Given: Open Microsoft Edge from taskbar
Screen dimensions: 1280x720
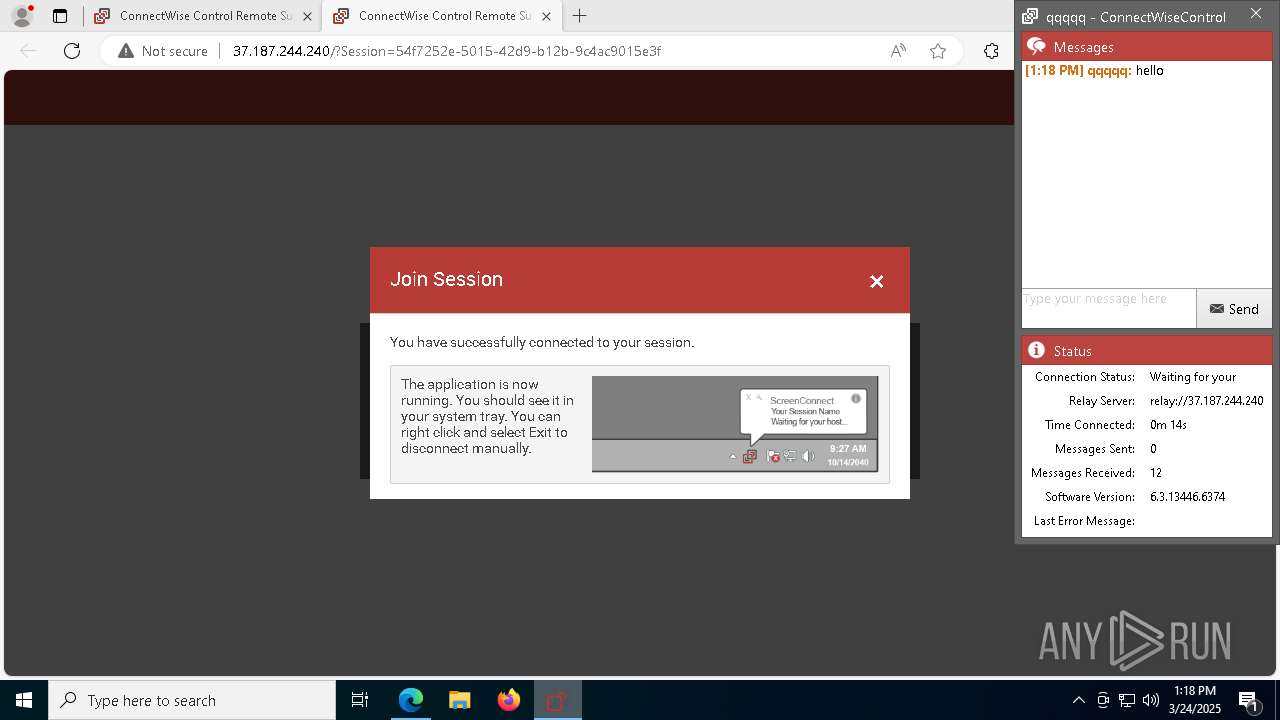Looking at the screenshot, I should pyautogui.click(x=411, y=700).
